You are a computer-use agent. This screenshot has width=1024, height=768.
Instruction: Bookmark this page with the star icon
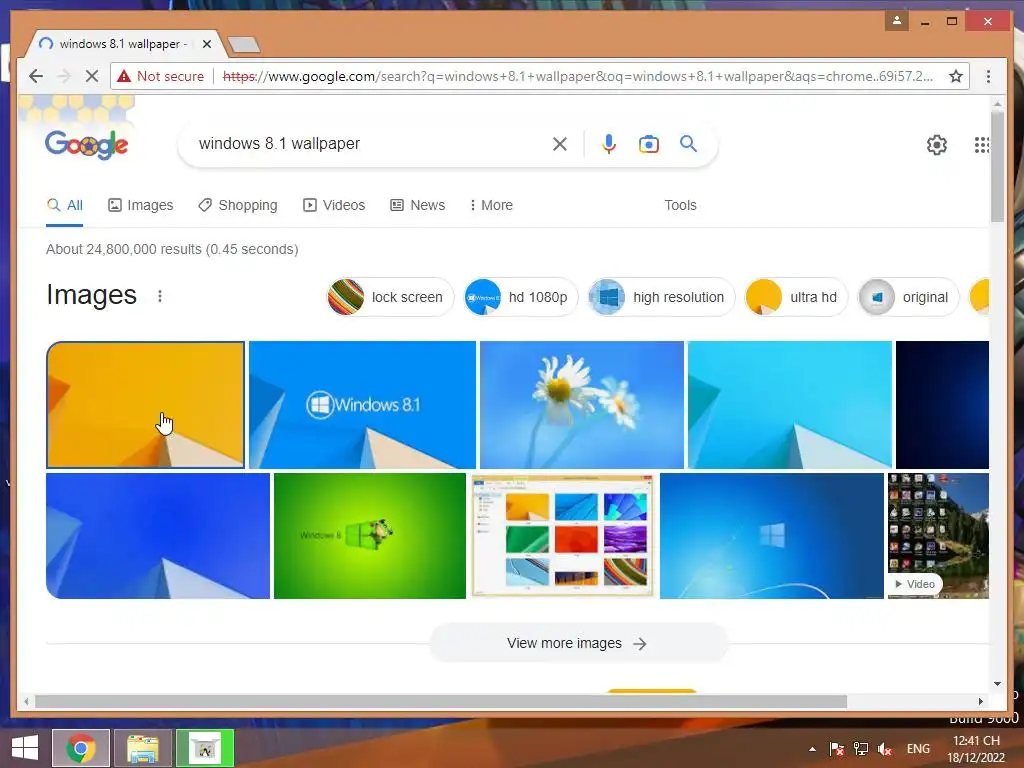956,76
